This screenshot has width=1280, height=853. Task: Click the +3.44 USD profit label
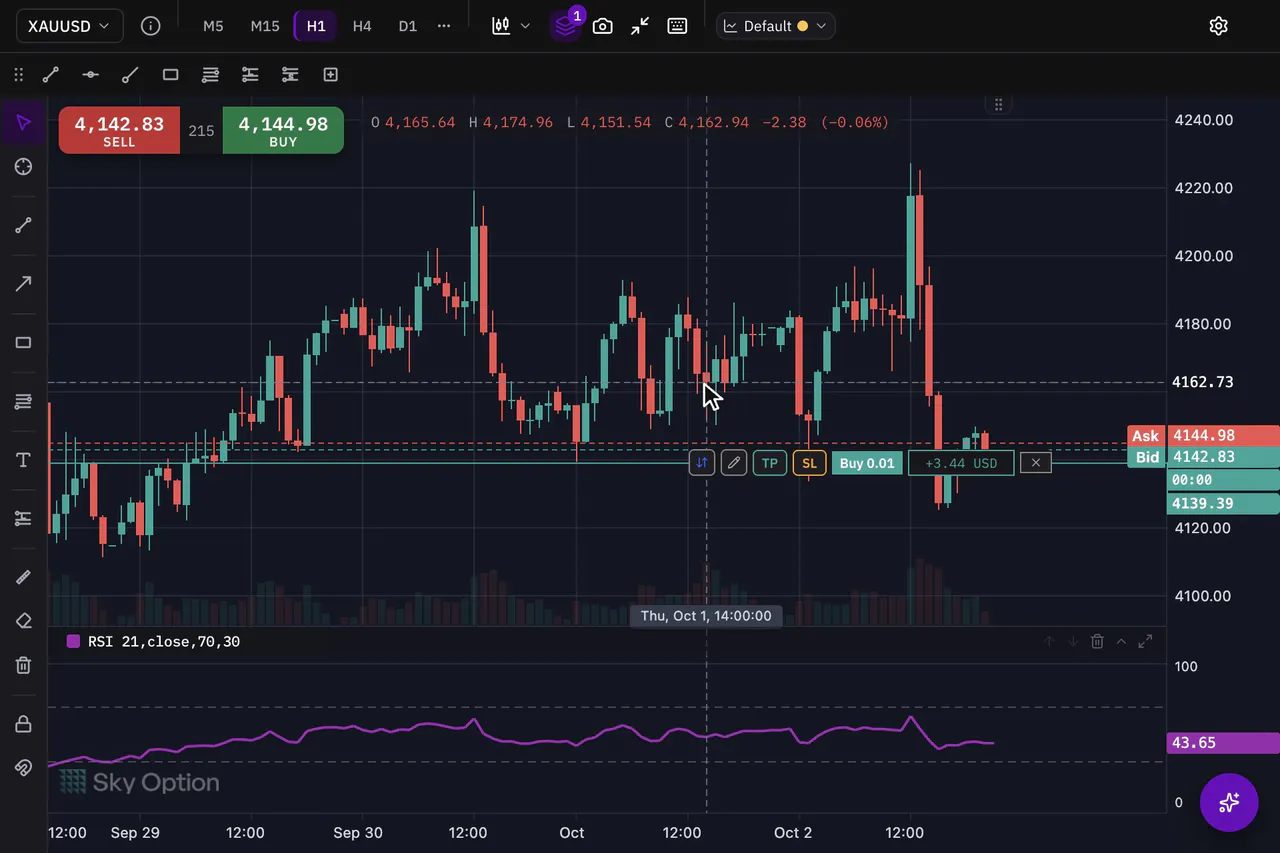tap(961, 463)
